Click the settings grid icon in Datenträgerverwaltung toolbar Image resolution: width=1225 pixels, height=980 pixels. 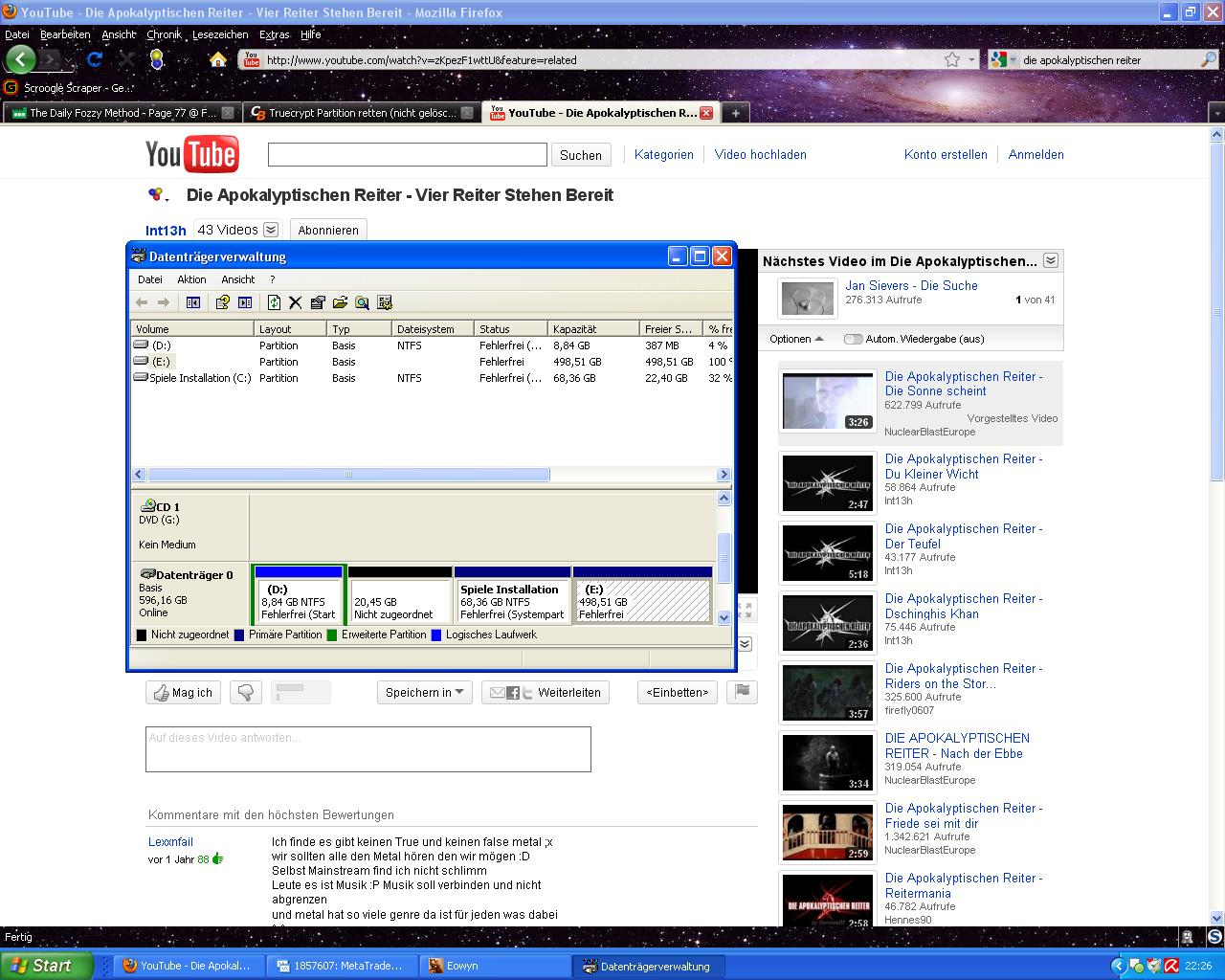tap(385, 302)
